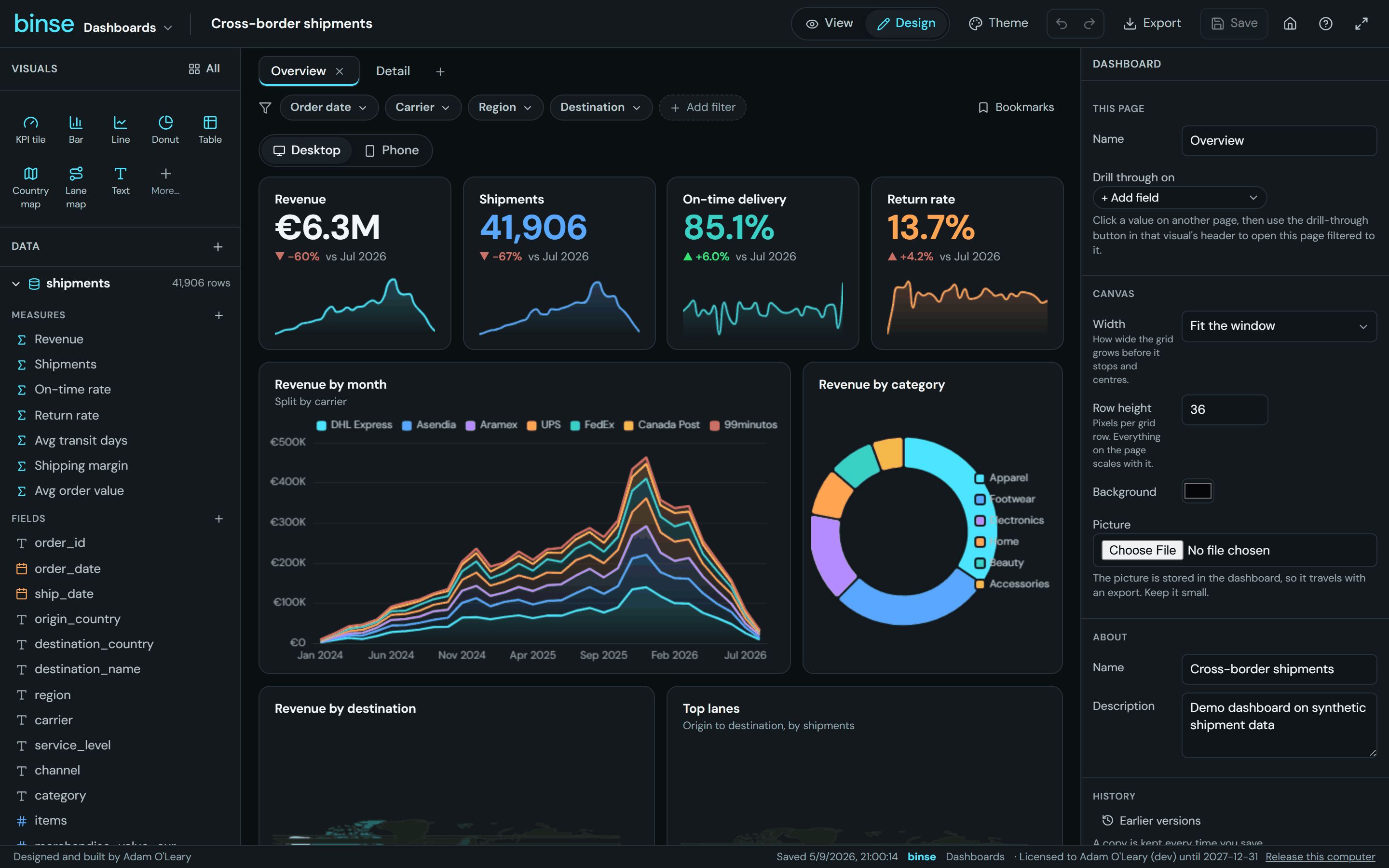Add a Table visual
Screen dimensions: 1389x868
click(x=210, y=130)
